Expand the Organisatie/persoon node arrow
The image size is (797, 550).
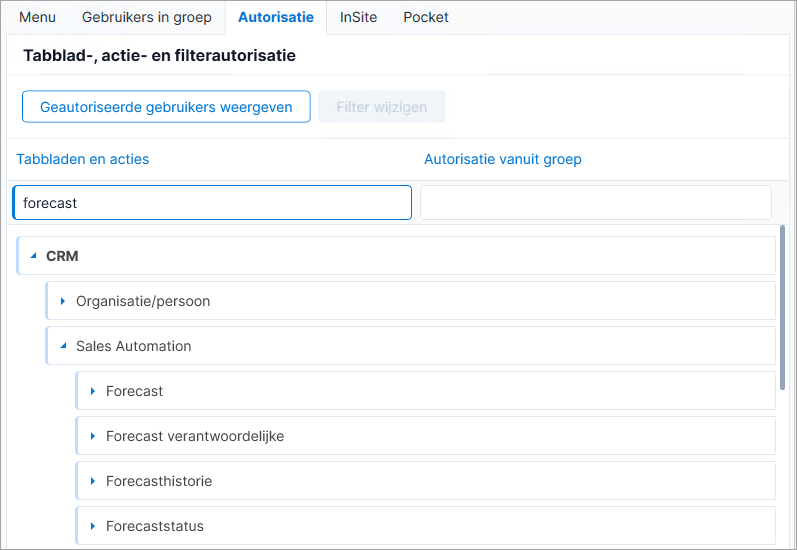(x=63, y=301)
